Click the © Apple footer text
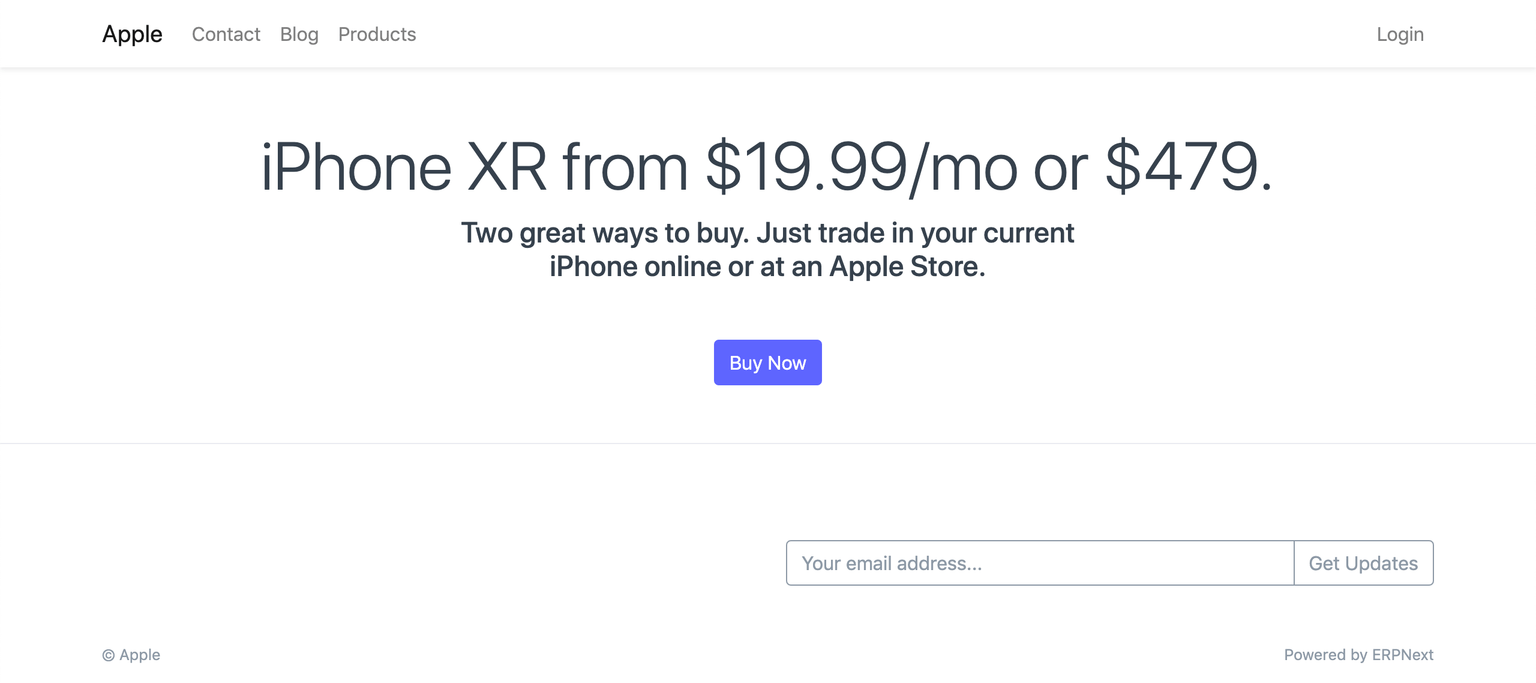The width and height of the screenshot is (1536, 683). pos(131,654)
